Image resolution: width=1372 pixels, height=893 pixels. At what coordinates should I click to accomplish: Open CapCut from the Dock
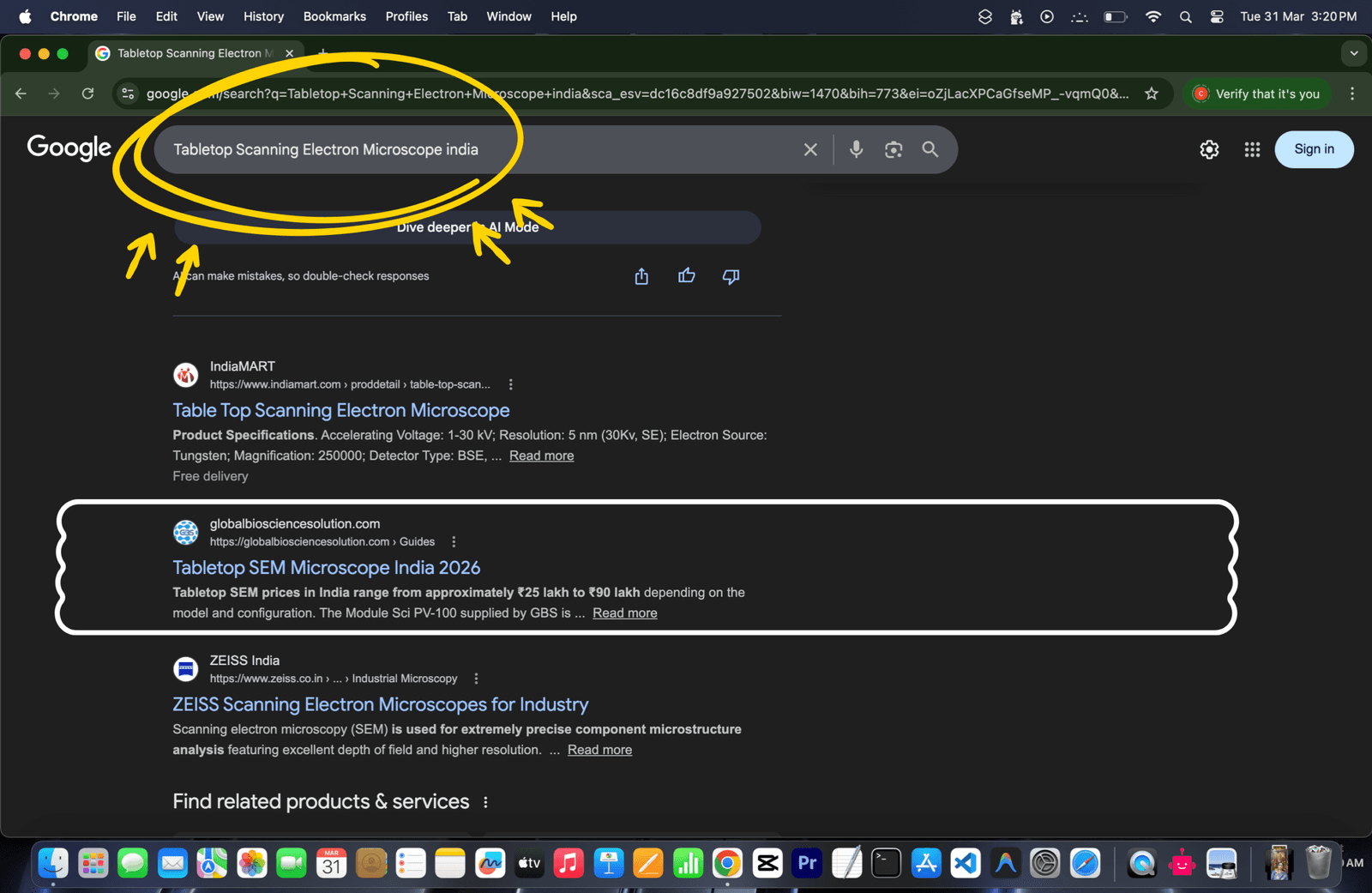pos(767,863)
